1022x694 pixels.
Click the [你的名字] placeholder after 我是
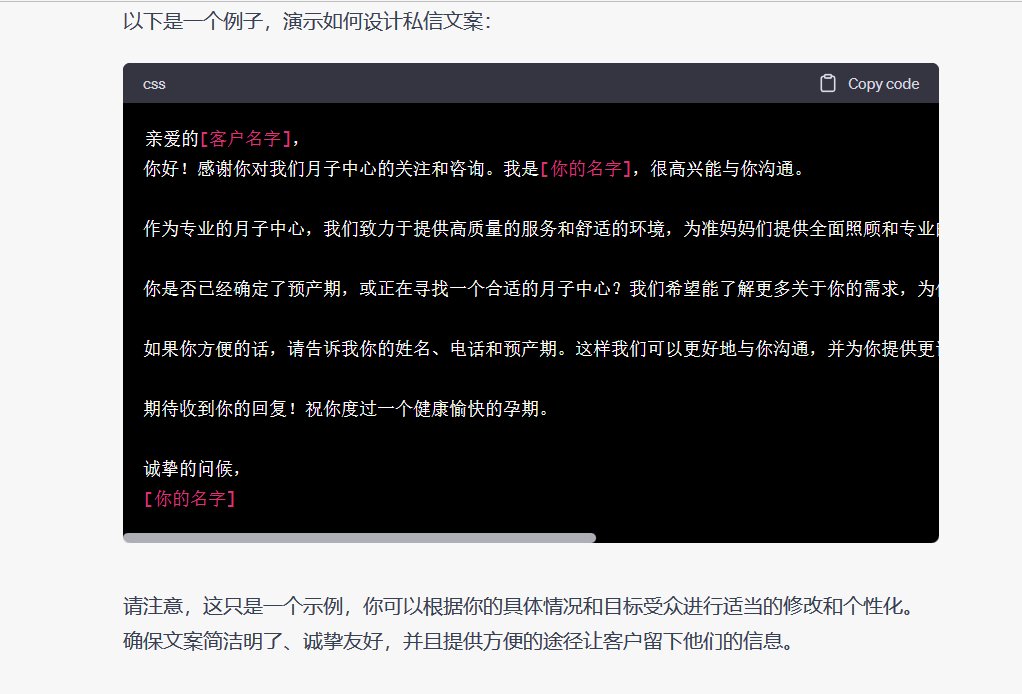click(586, 169)
